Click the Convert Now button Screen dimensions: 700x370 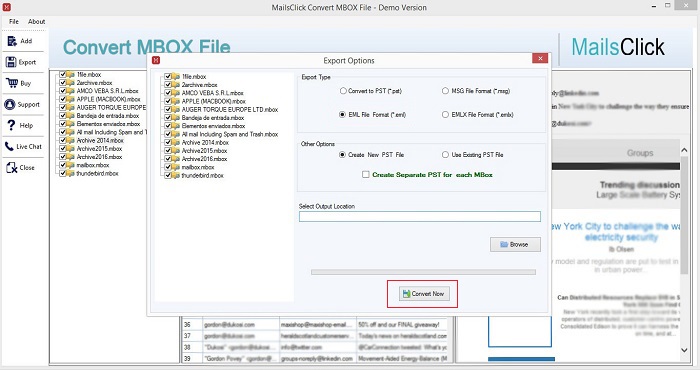(423, 294)
